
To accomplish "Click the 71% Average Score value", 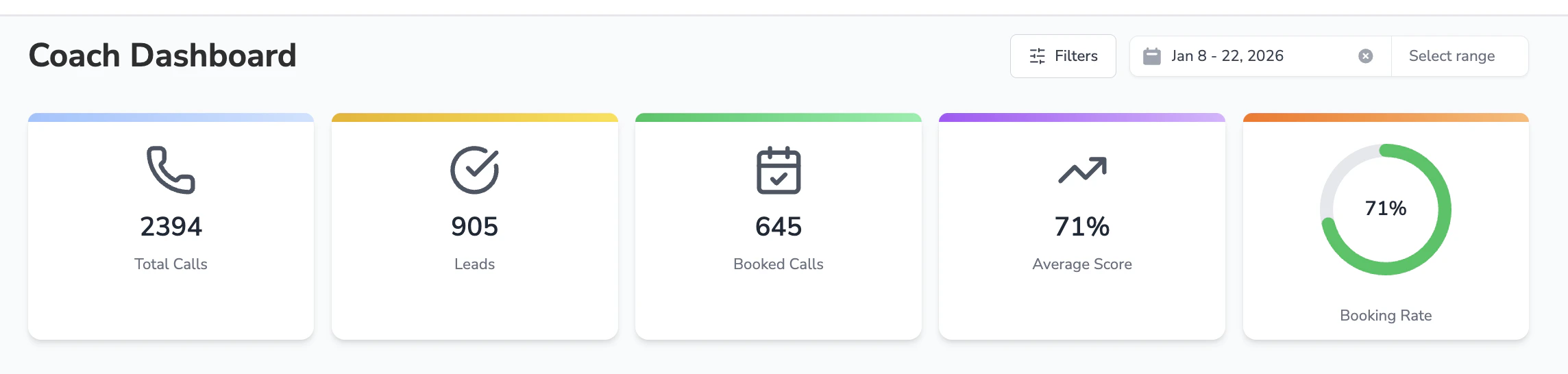I will pyautogui.click(x=1082, y=227).
